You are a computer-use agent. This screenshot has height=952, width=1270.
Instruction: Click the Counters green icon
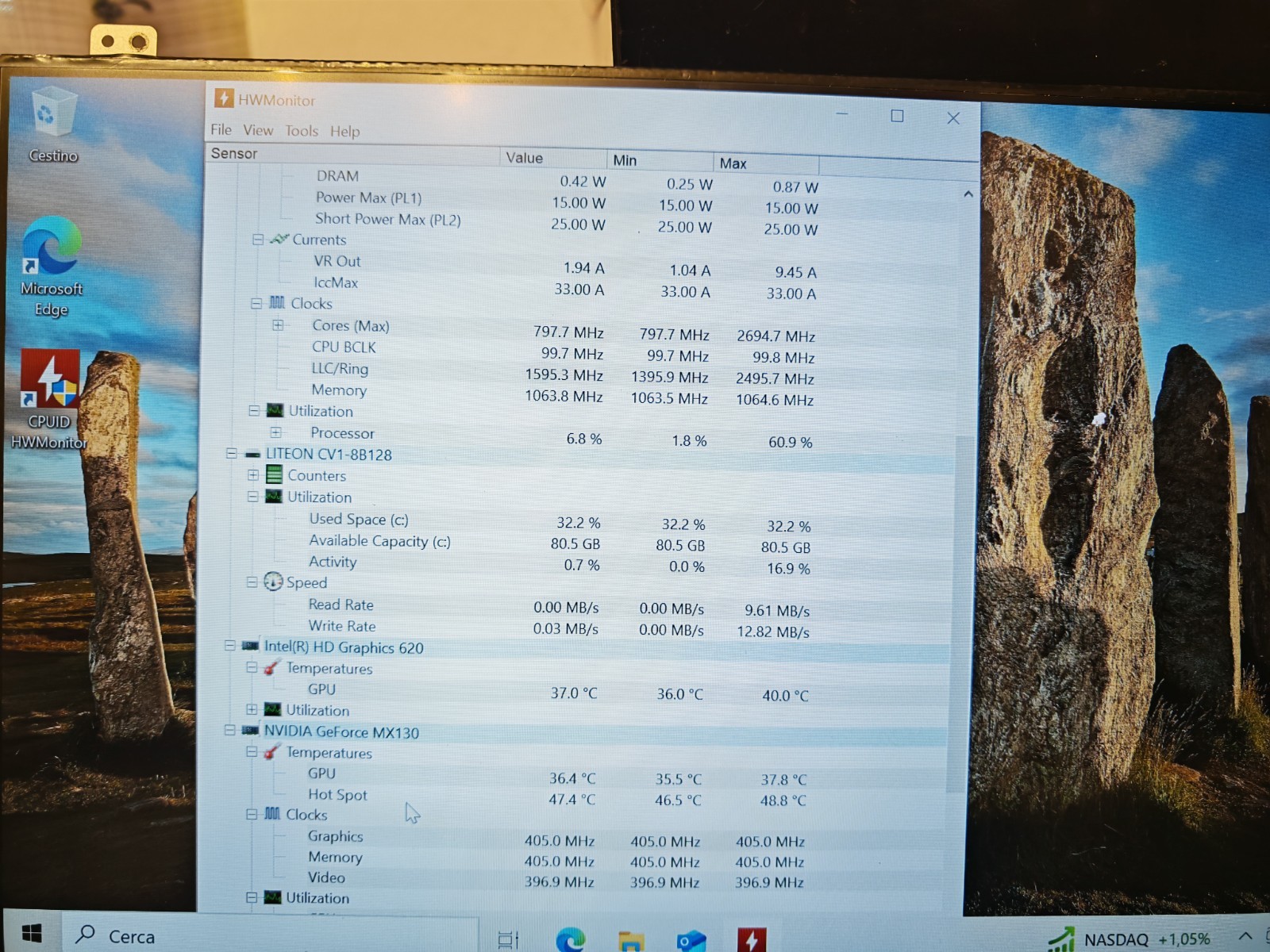[x=274, y=475]
